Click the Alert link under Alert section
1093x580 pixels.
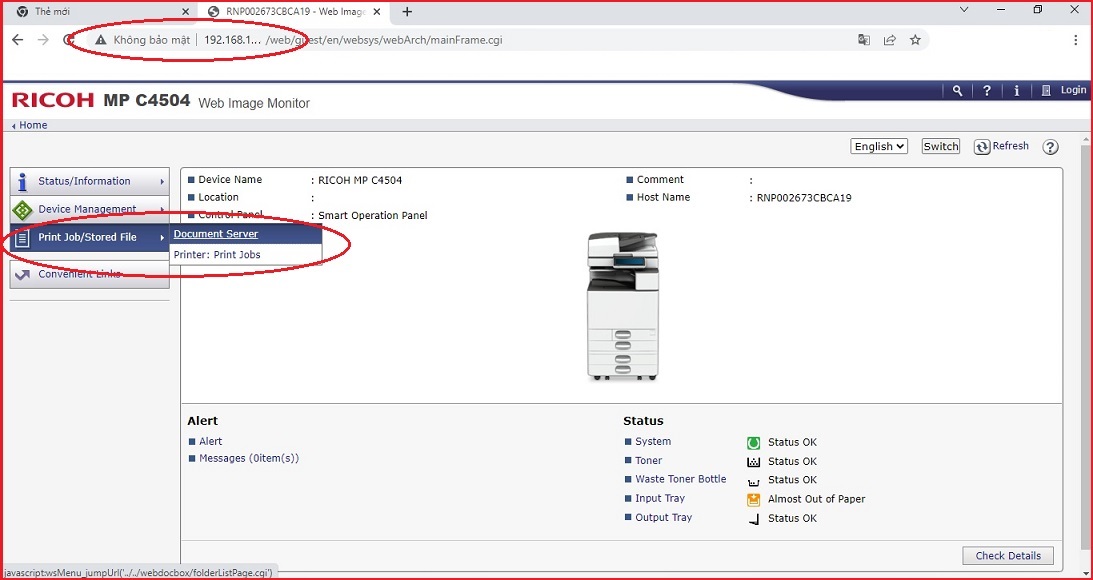pyautogui.click(x=211, y=441)
